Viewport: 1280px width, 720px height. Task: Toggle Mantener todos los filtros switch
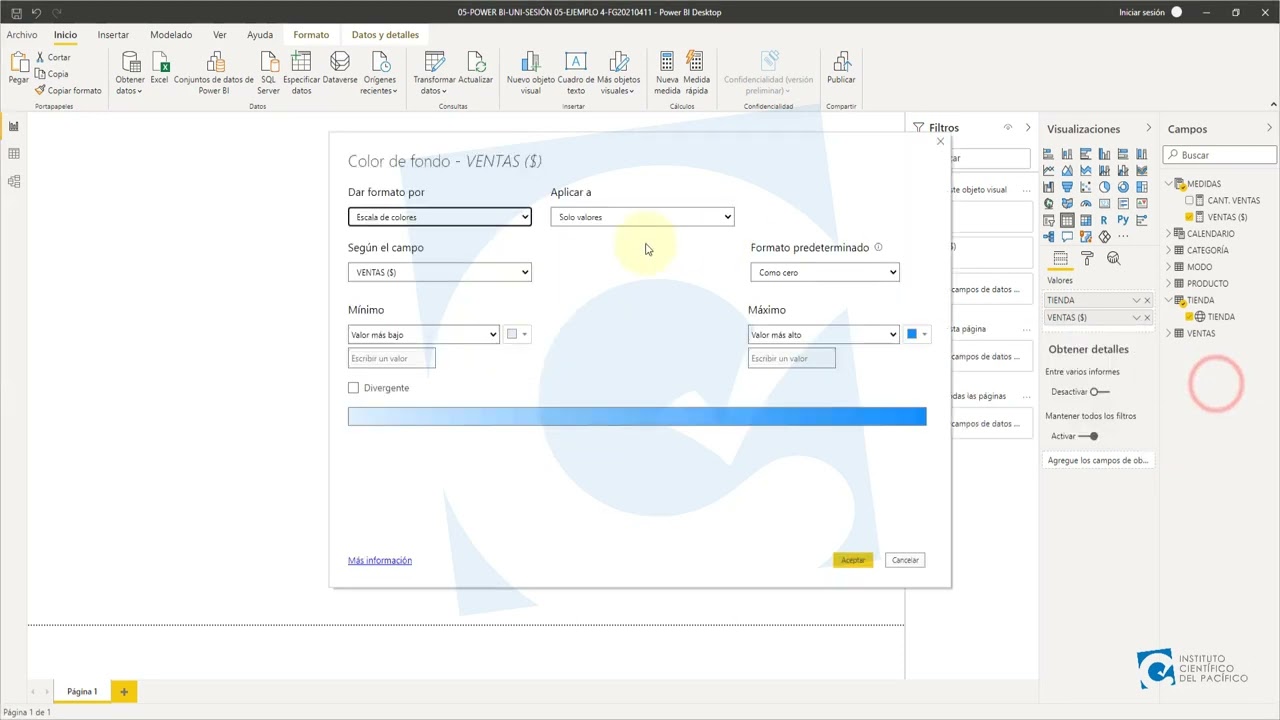pos(1089,436)
